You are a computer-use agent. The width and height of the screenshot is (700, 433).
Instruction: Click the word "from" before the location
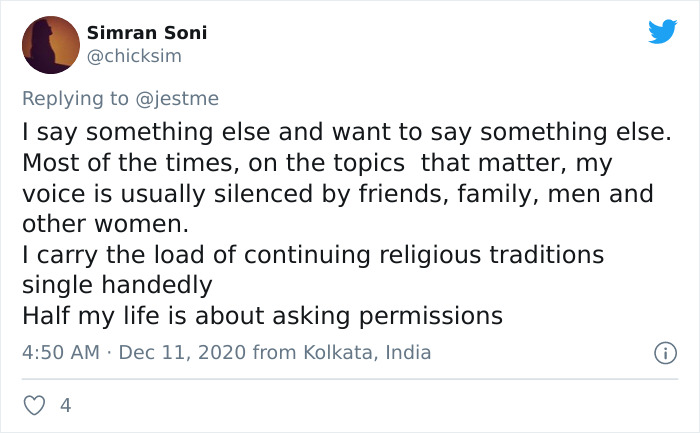point(272,353)
